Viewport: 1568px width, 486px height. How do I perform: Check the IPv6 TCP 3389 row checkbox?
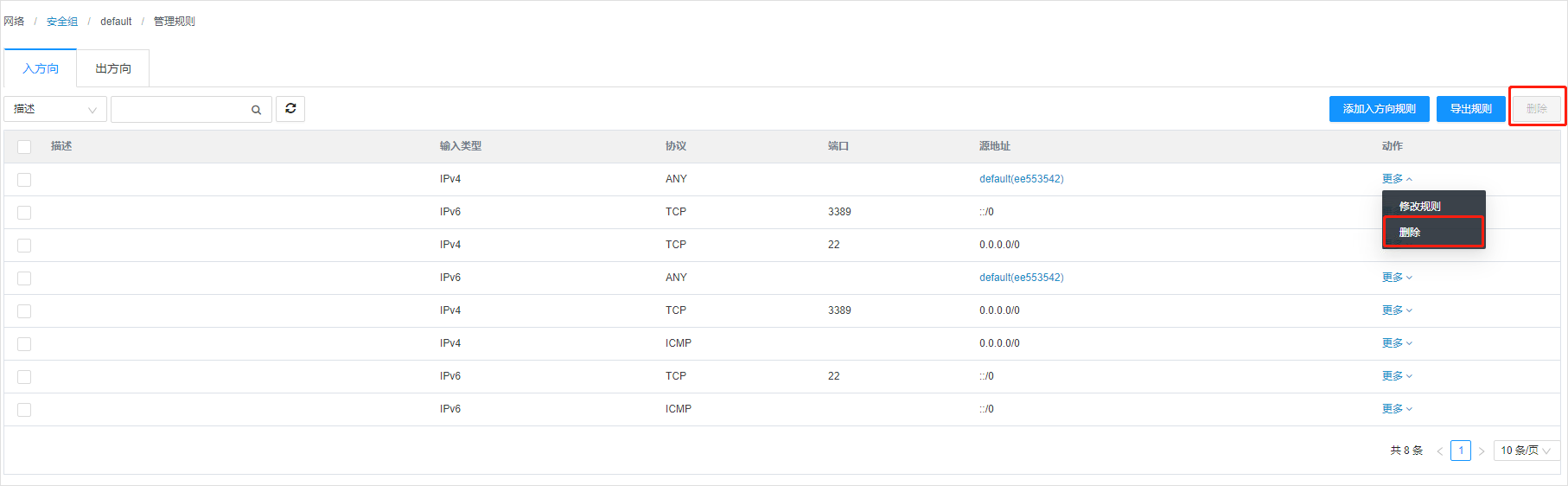click(x=24, y=213)
